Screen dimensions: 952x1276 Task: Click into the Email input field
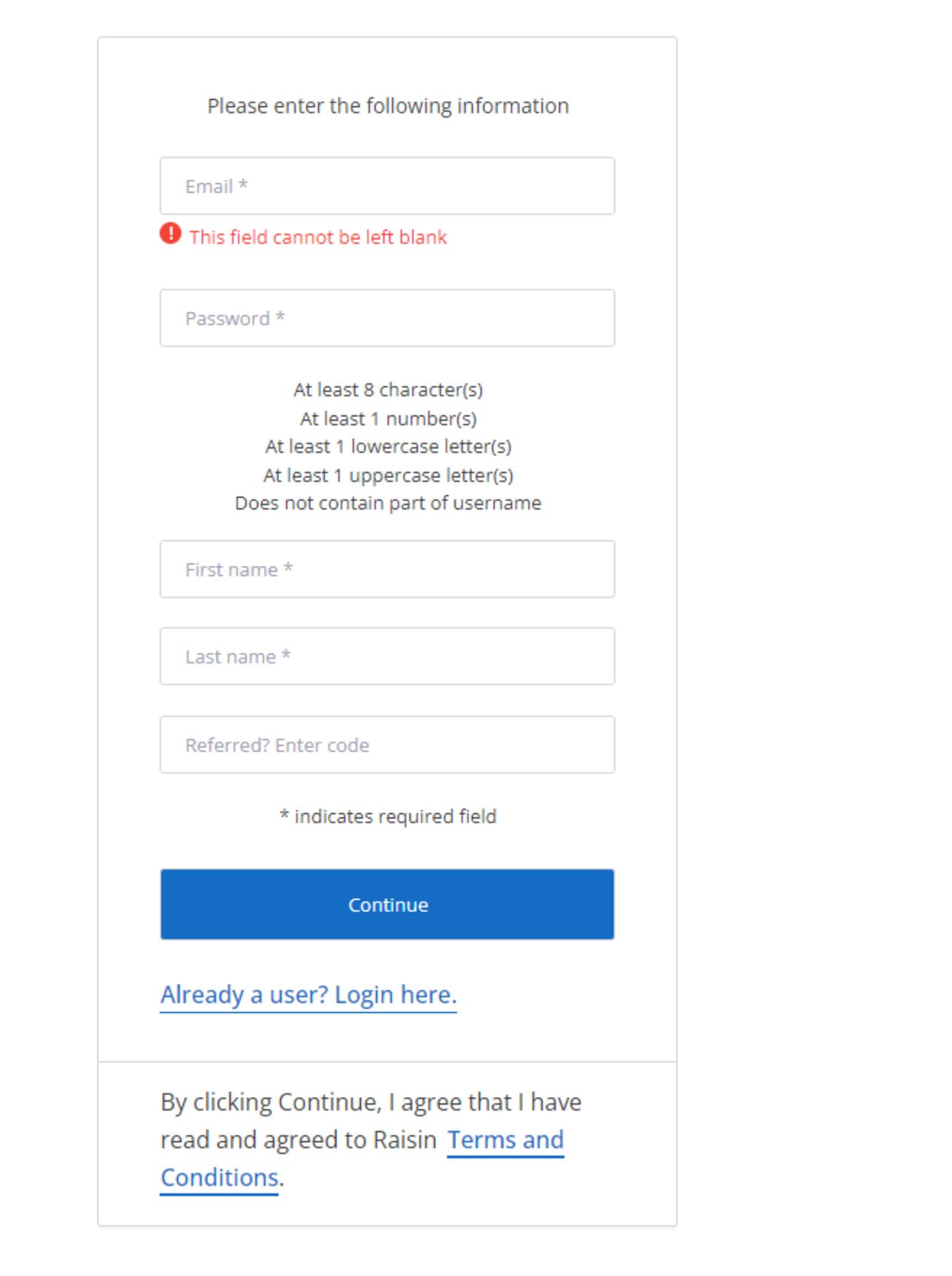pos(387,186)
